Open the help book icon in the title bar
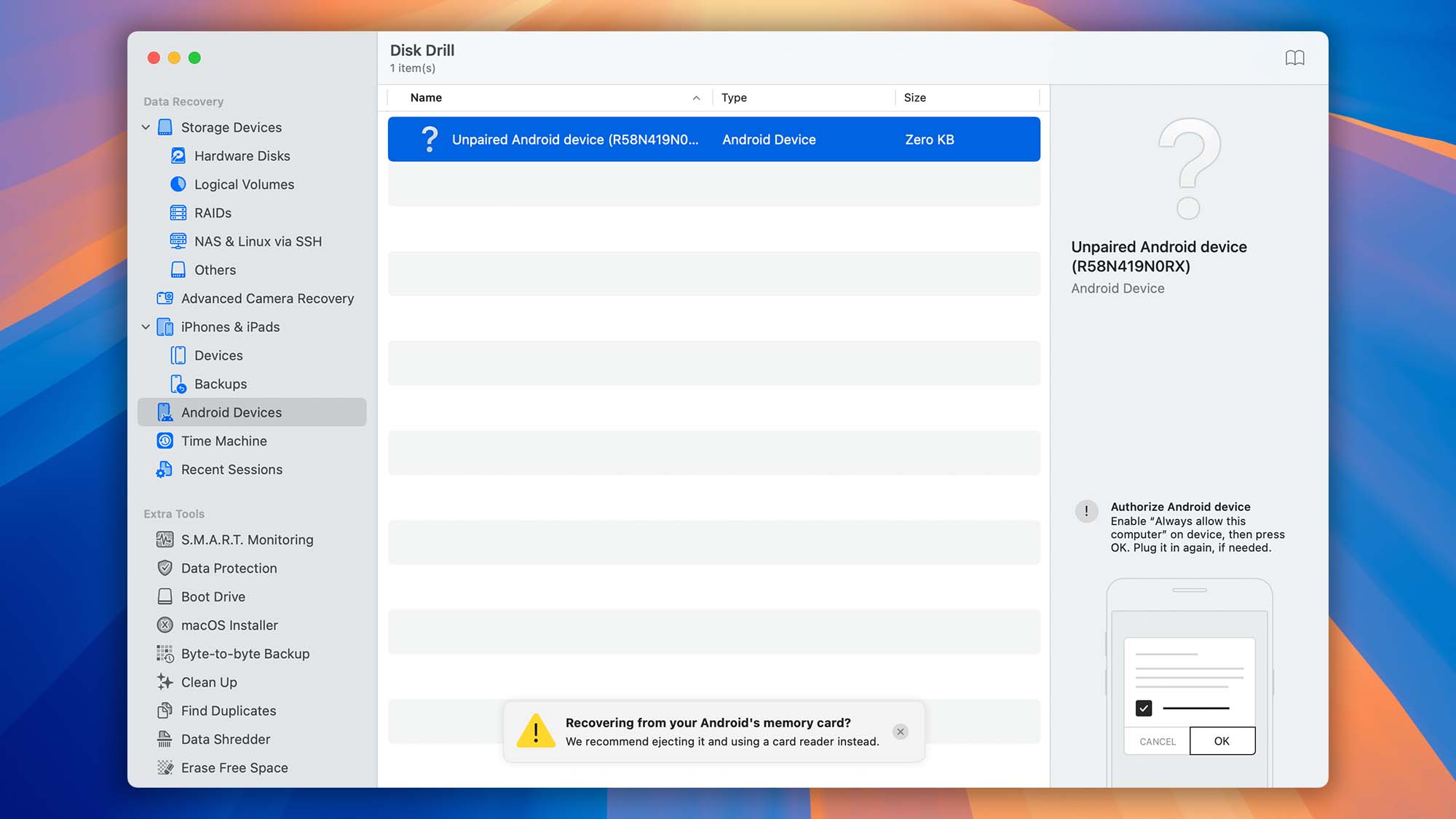The image size is (1456, 819). click(x=1294, y=58)
